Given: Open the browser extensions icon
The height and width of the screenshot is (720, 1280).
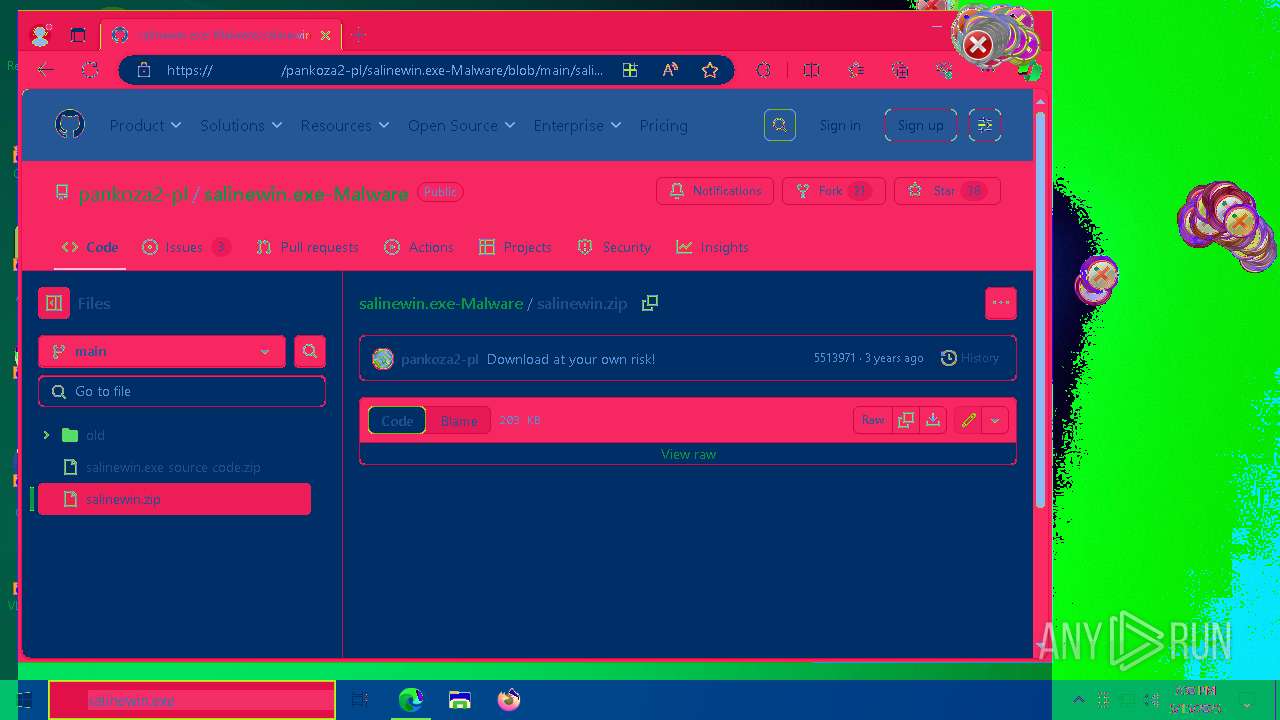Looking at the screenshot, I should [764, 70].
